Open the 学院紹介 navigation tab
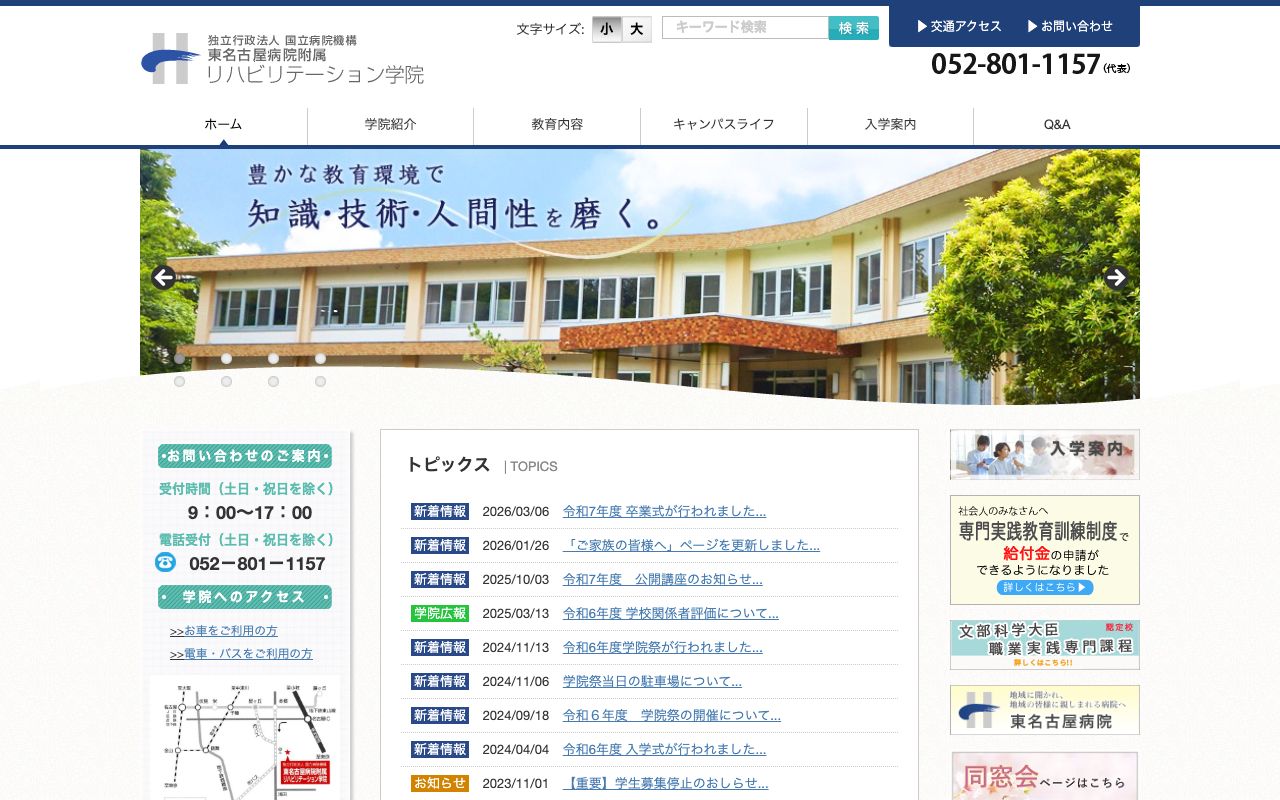 pos(390,125)
